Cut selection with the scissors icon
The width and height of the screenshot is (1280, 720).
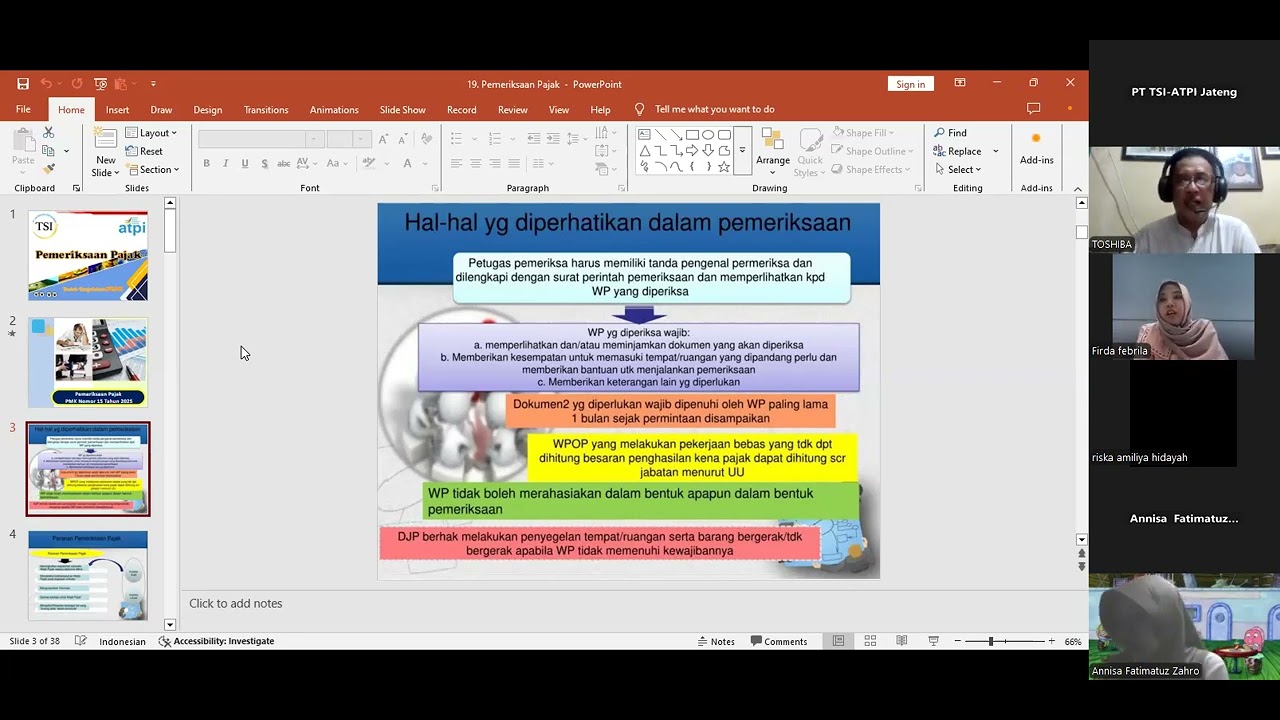coord(48,132)
